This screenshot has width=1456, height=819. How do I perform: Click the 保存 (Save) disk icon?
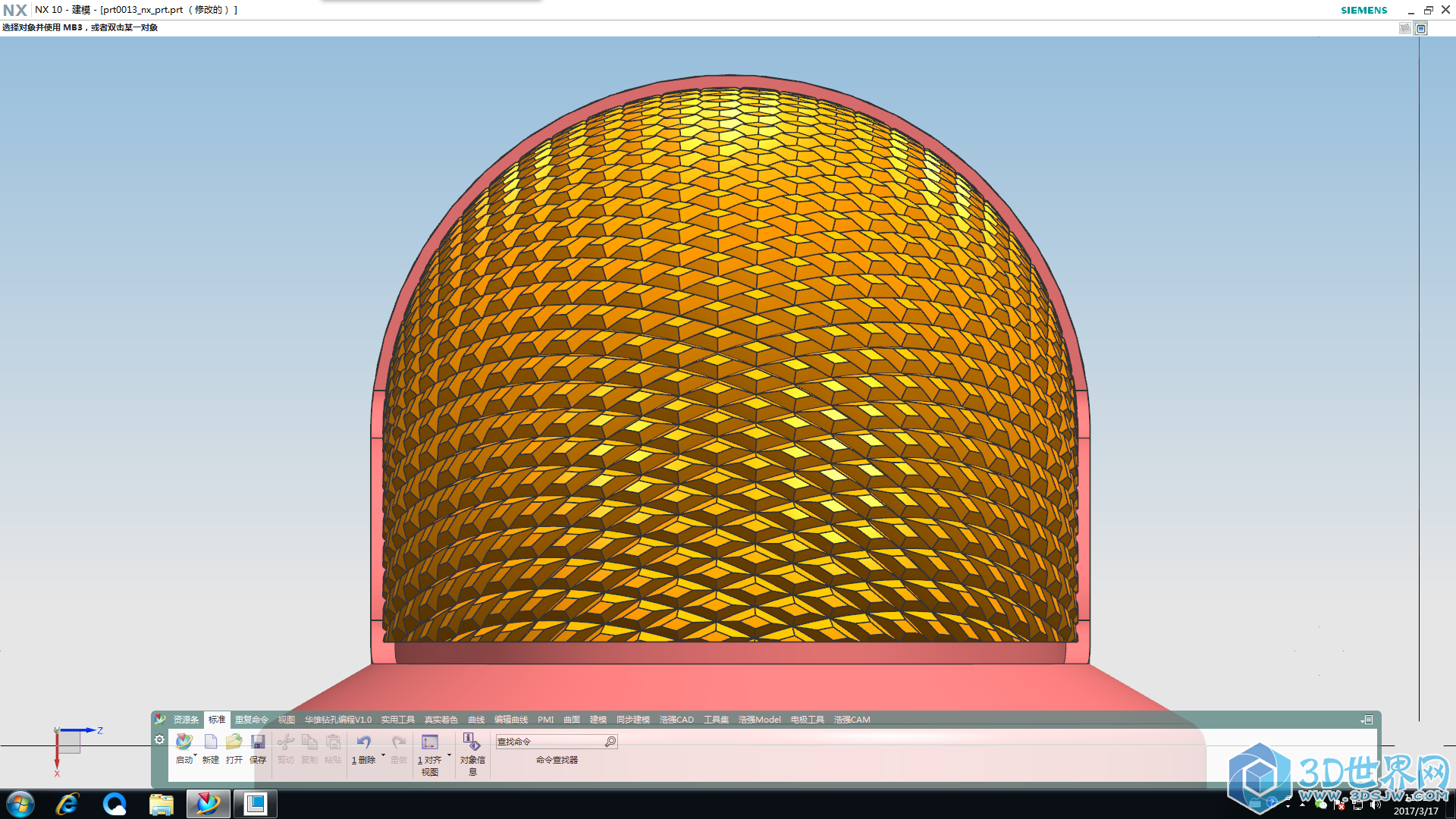[258, 742]
